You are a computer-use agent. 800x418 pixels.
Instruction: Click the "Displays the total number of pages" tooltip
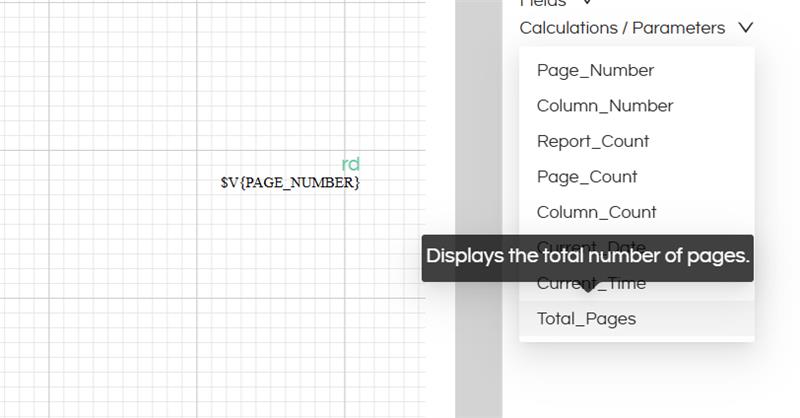(x=587, y=257)
